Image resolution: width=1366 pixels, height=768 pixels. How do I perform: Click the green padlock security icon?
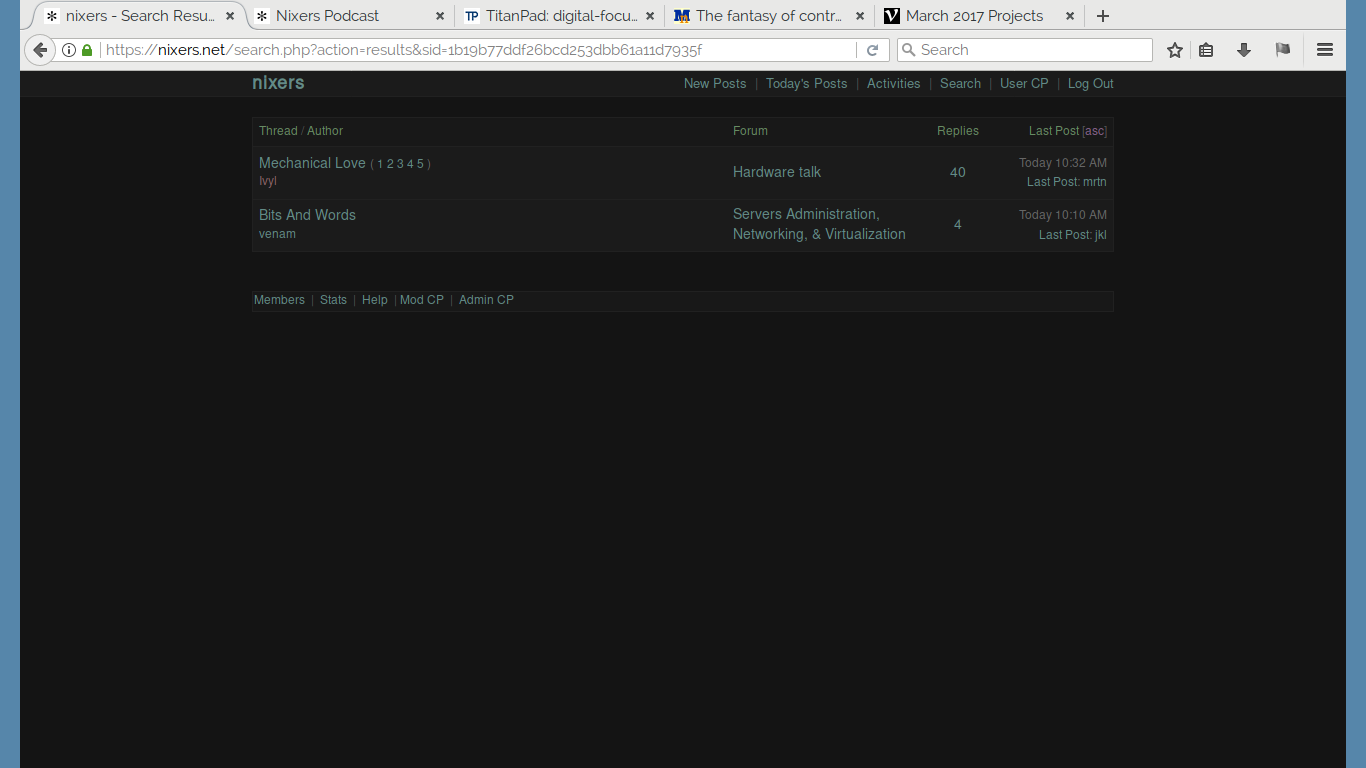(x=87, y=50)
